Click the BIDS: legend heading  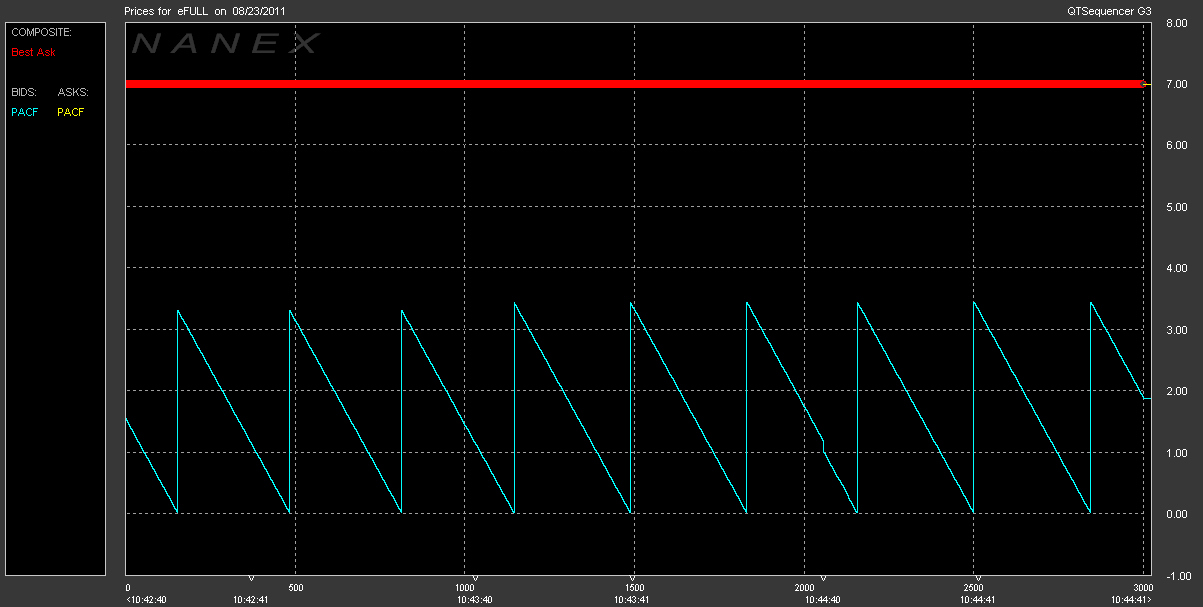[23, 92]
